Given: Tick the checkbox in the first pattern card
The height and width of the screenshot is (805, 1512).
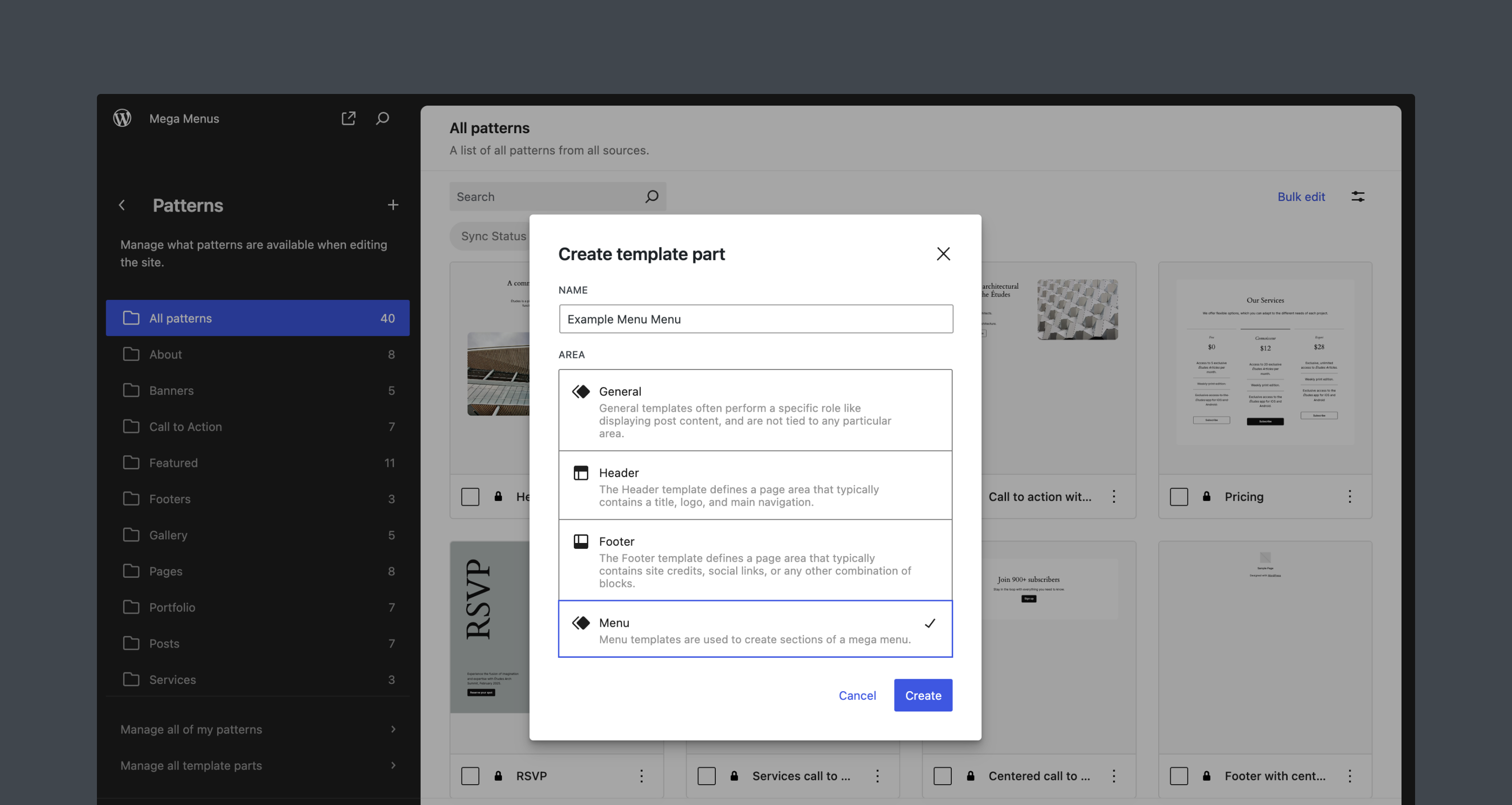Looking at the screenshot, I should click(x=470, y=496).
